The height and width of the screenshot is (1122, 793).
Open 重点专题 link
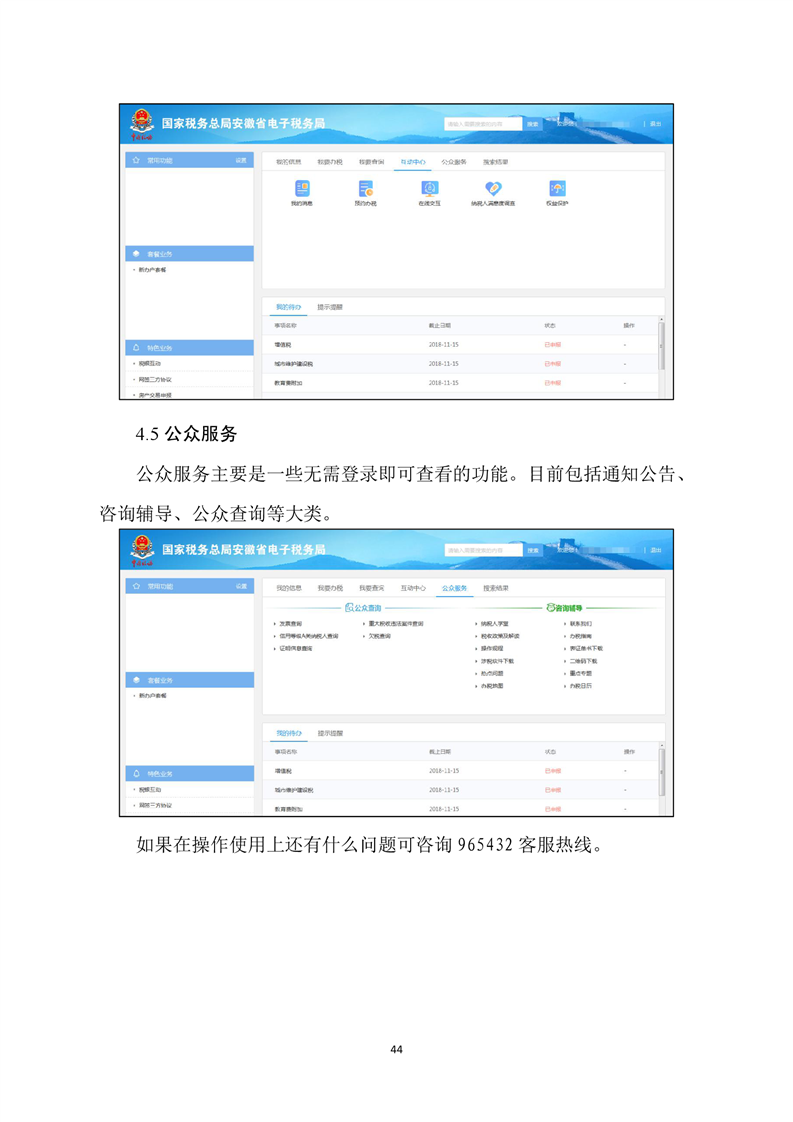pyautogui.click(x=580, y=673)
